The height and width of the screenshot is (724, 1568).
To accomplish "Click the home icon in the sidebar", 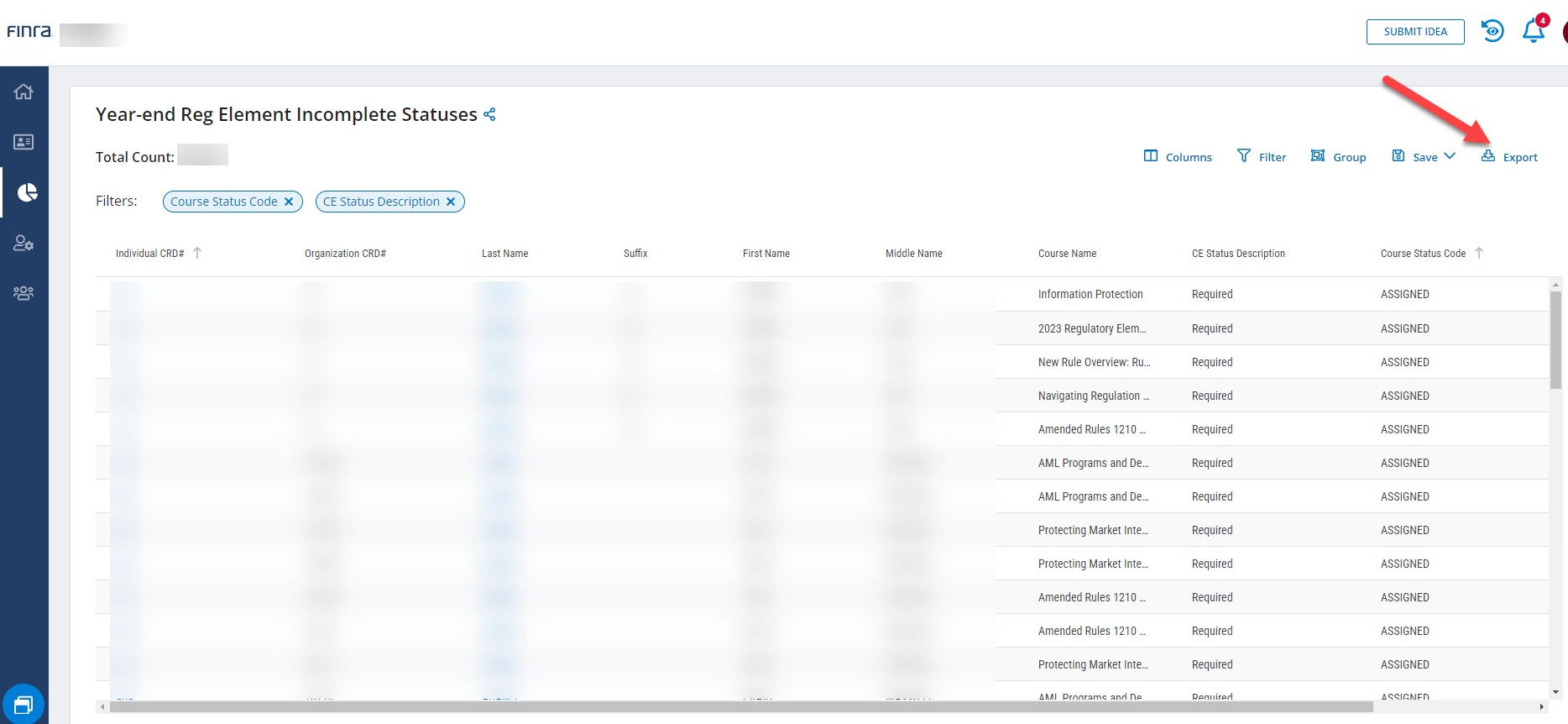I will click(24, 92).
